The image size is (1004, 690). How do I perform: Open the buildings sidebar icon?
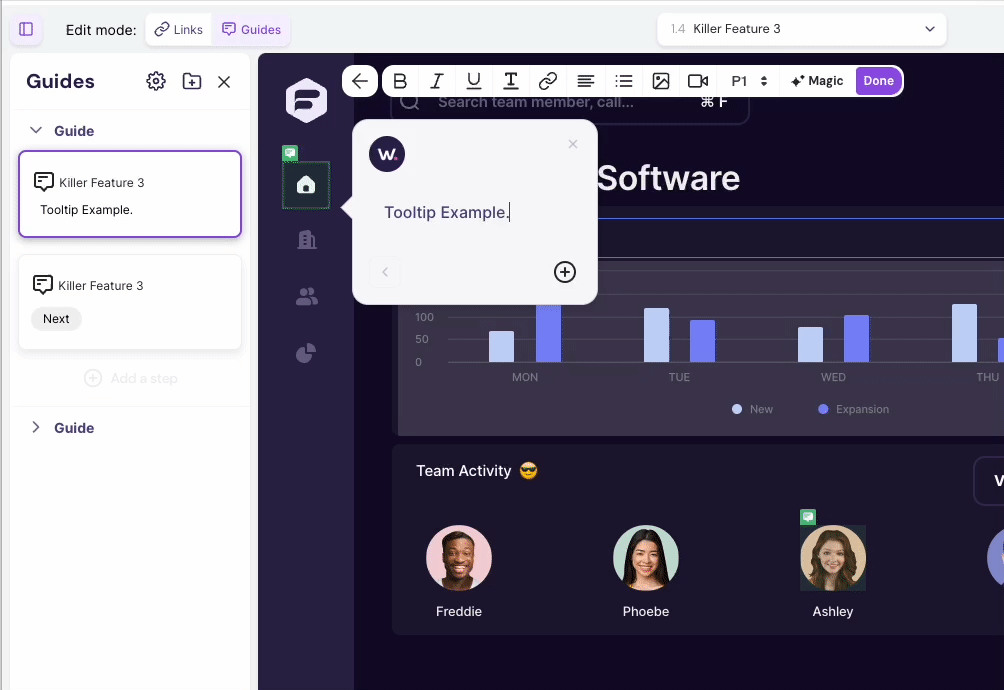(307, 240)
